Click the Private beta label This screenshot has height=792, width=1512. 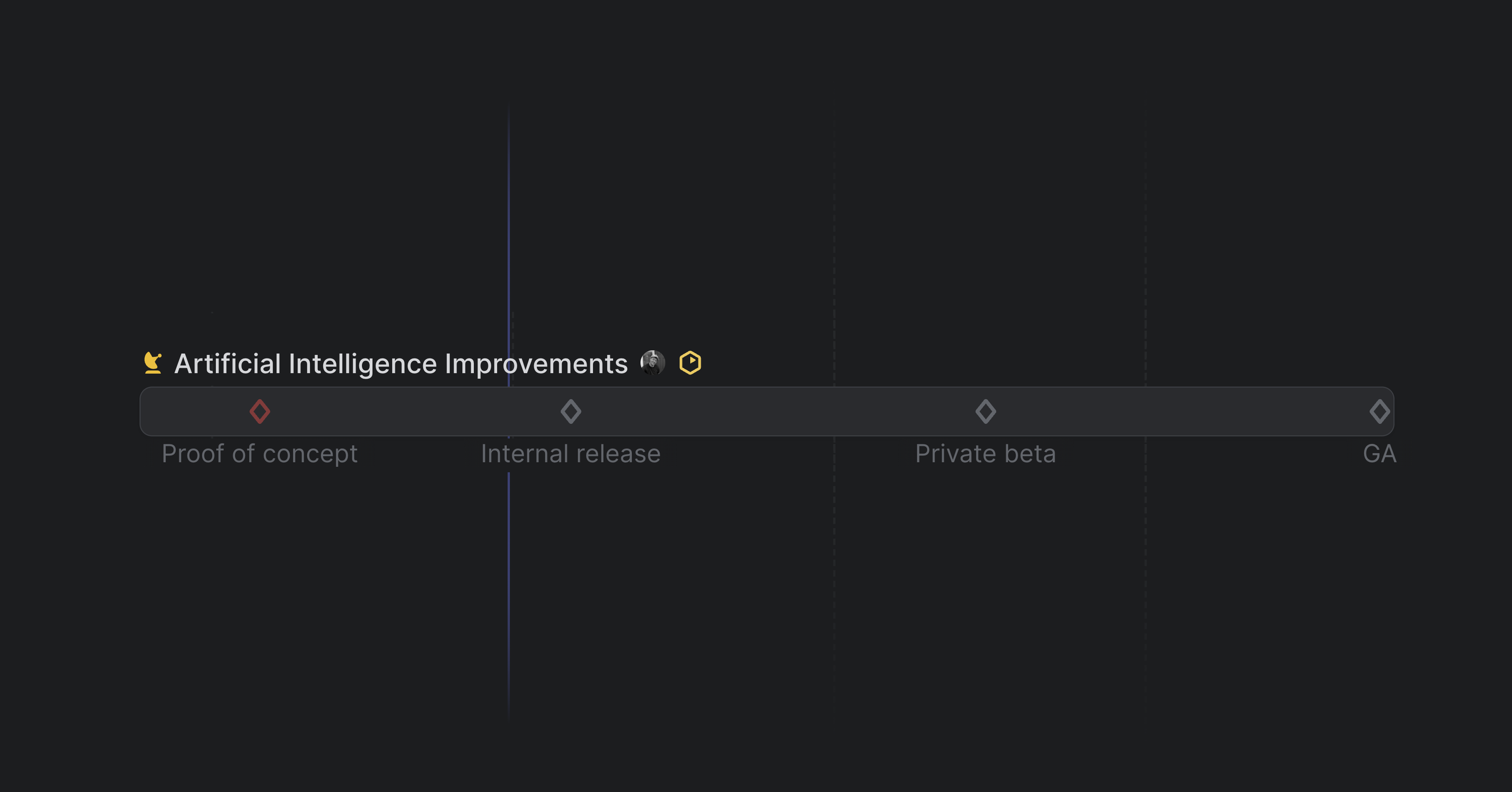pyautogui.click(x=985, y=454)
